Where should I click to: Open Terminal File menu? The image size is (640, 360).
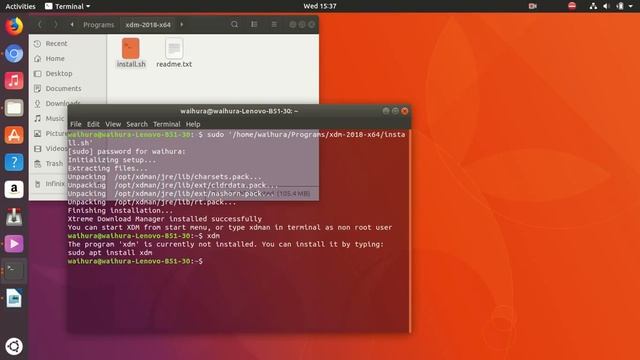click(x=76, y=124)
